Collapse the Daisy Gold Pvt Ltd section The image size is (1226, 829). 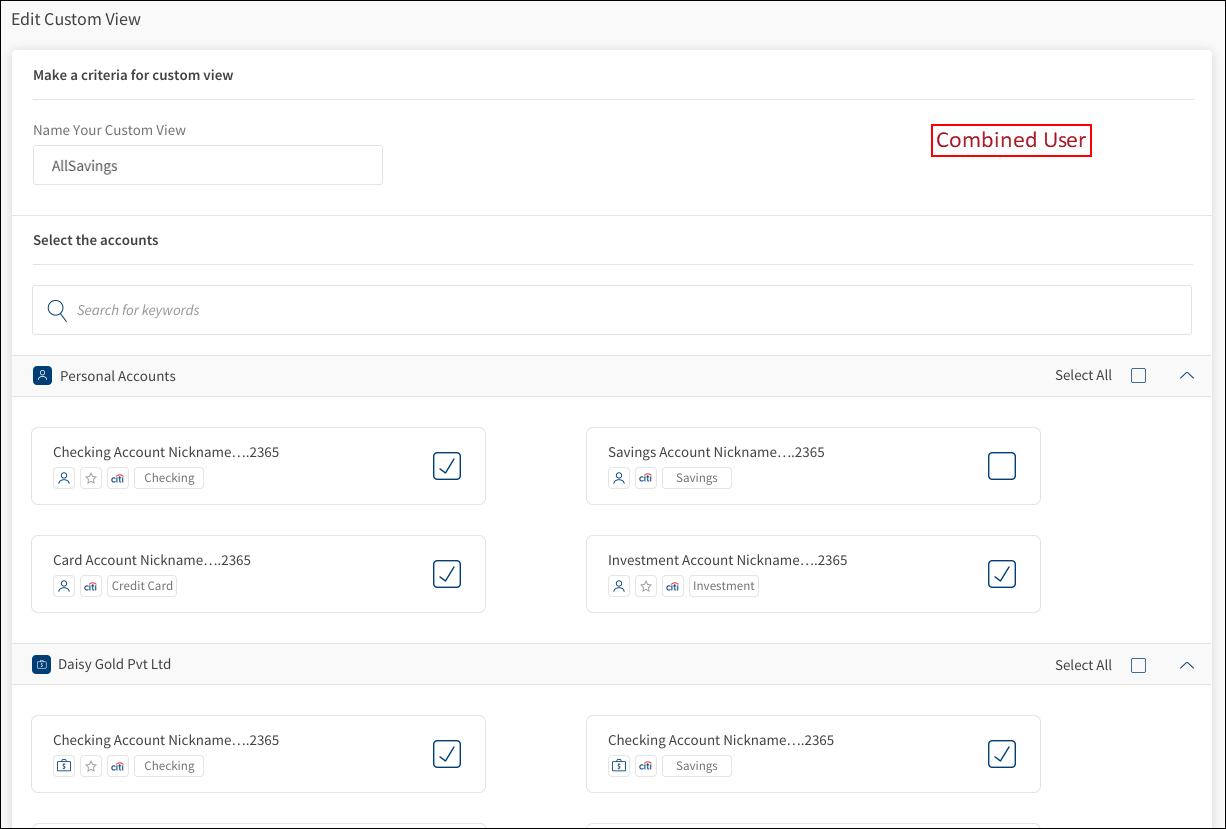[x=1187, y=665]
